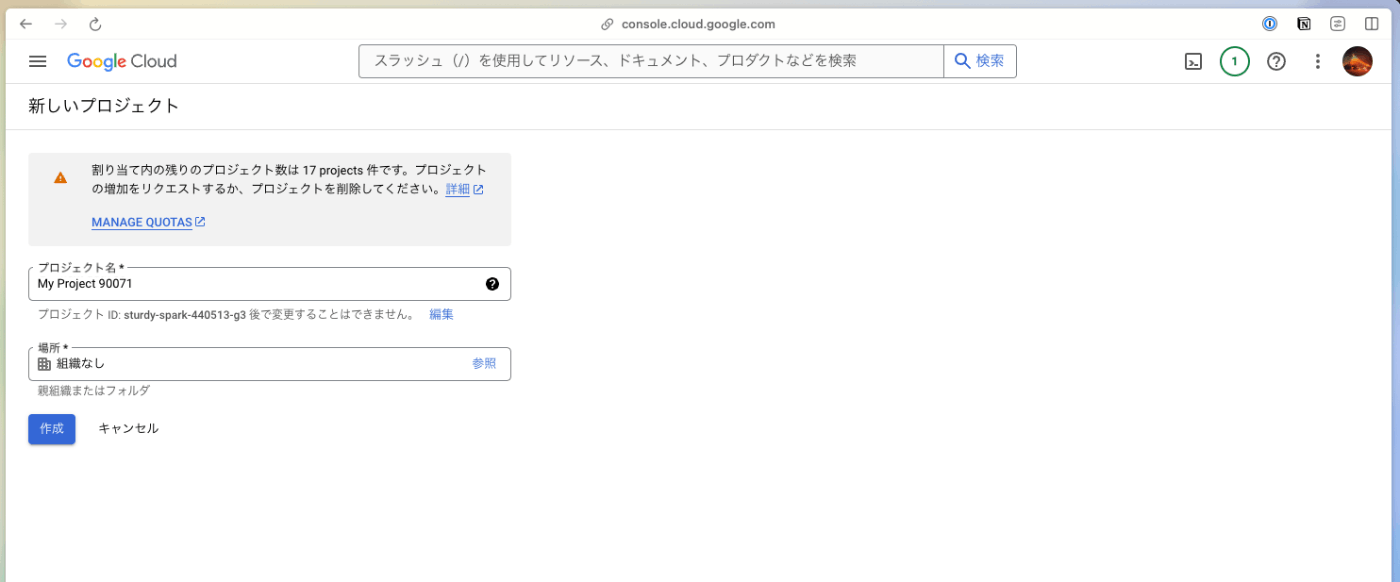The image size is (1400, 582).
Task: Click the blue 作成 create button
Action: (51, 428)
